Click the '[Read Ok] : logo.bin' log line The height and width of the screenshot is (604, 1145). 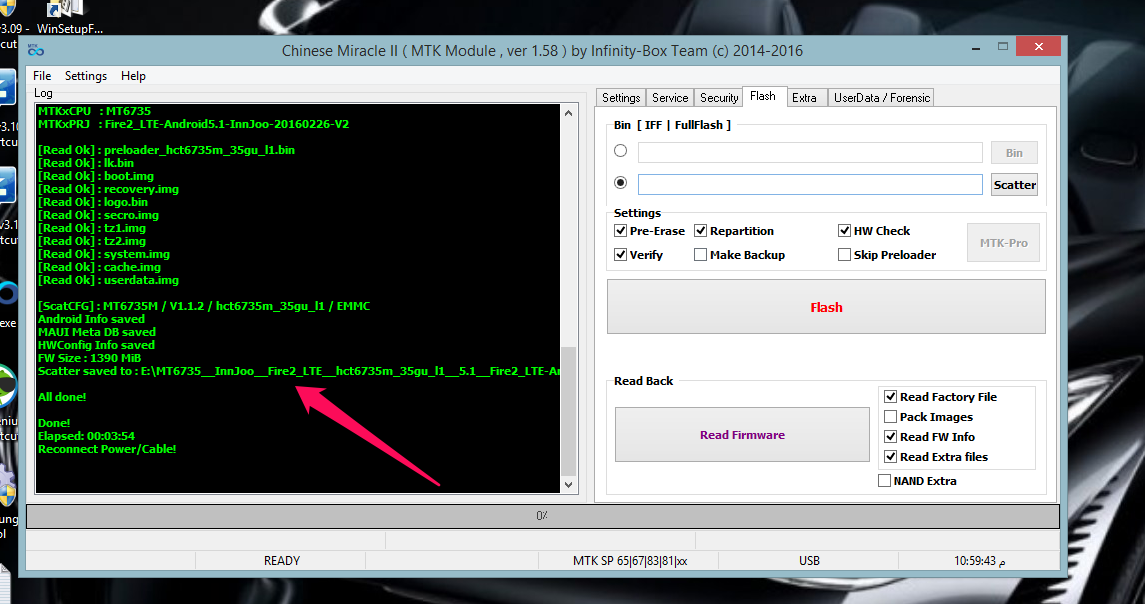point(93,202)
